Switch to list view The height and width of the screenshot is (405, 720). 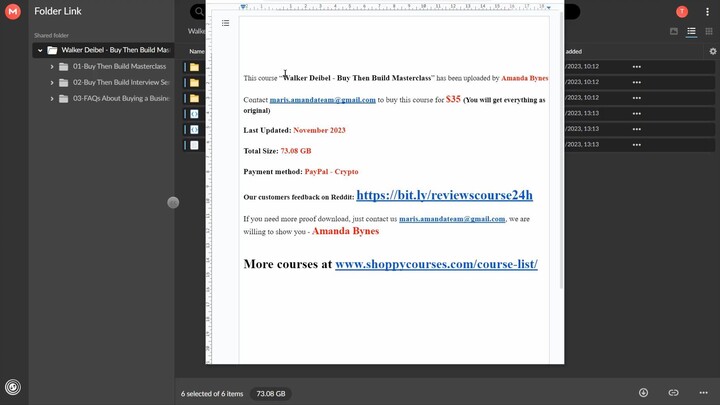pos(691,32)
